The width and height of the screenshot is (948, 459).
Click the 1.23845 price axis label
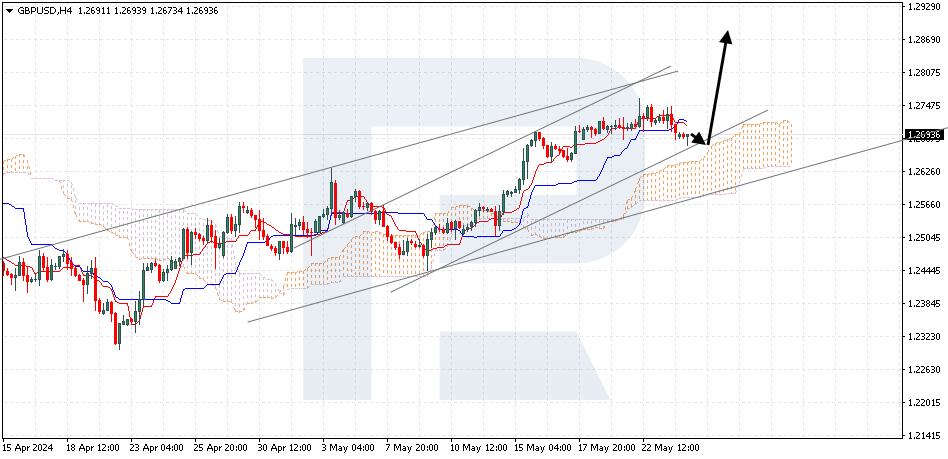coord(926,303)
